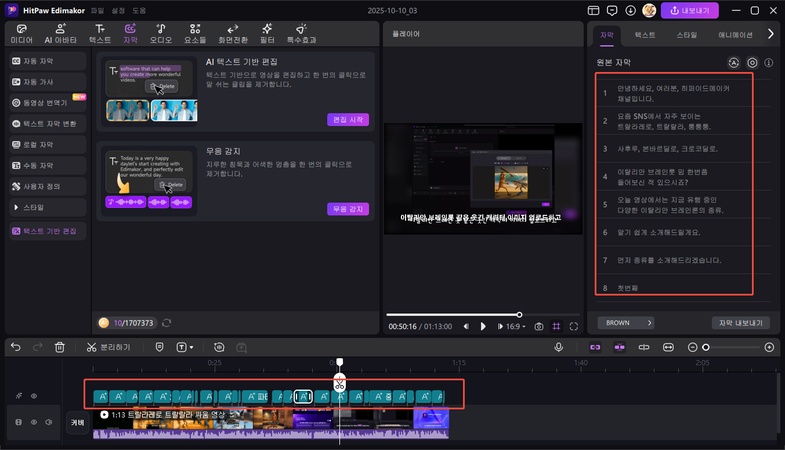Open the 16:9 aspect ratio dropdown
The height and width of the screenshot is (450, 785).
pos(514,326)
